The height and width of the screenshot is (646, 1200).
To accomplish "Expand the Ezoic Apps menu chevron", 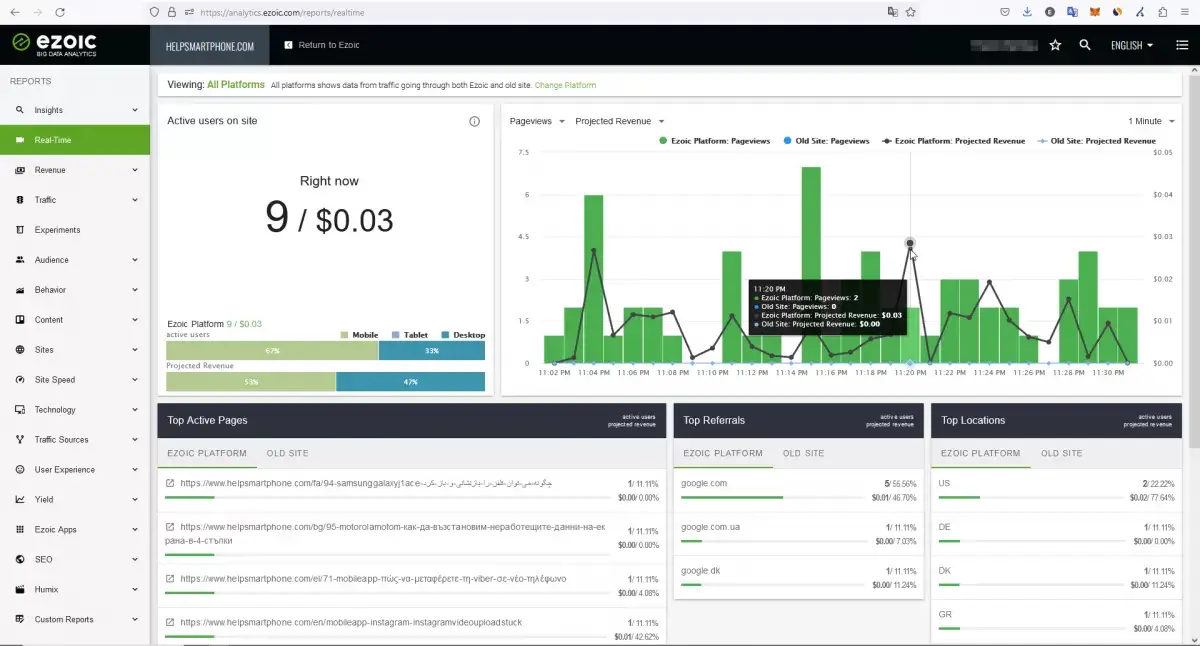I will 135,530.
